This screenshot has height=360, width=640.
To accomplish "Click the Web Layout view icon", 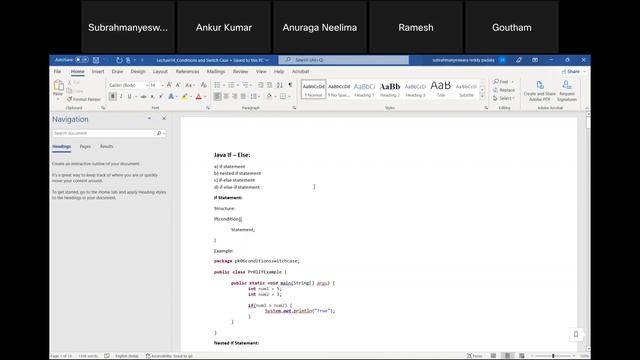I will pos(522,356).
